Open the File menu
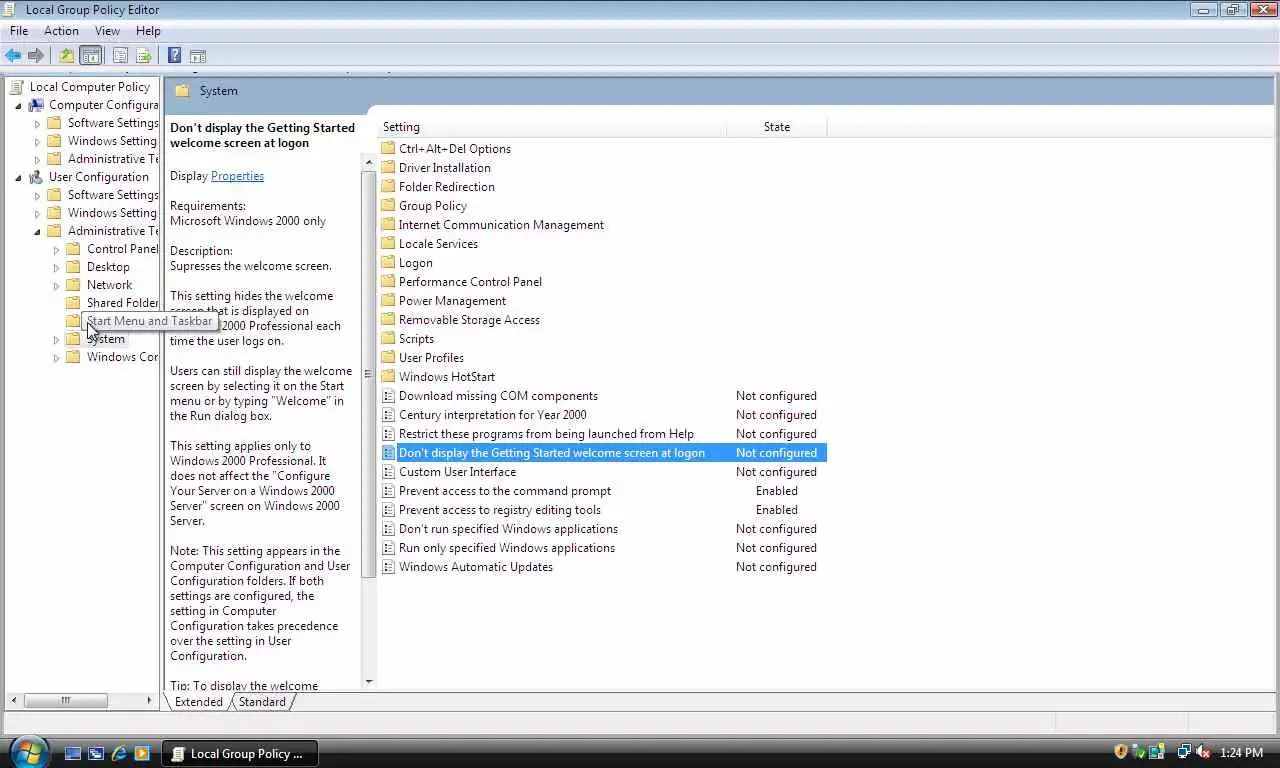The image size is (1280, 768). (19, 31)
